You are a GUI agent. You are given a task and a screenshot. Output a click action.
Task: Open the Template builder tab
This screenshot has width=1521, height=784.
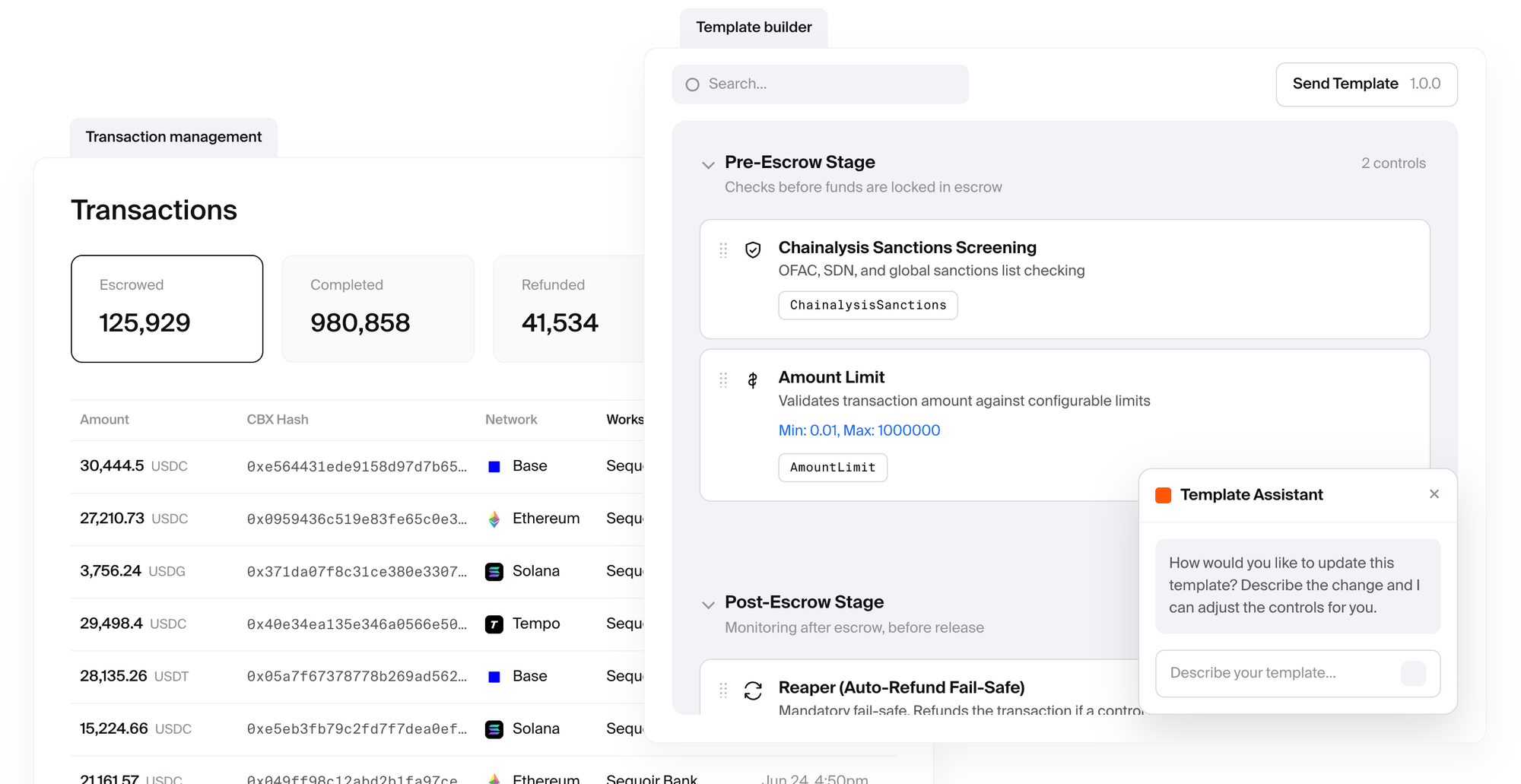point(754,27)
